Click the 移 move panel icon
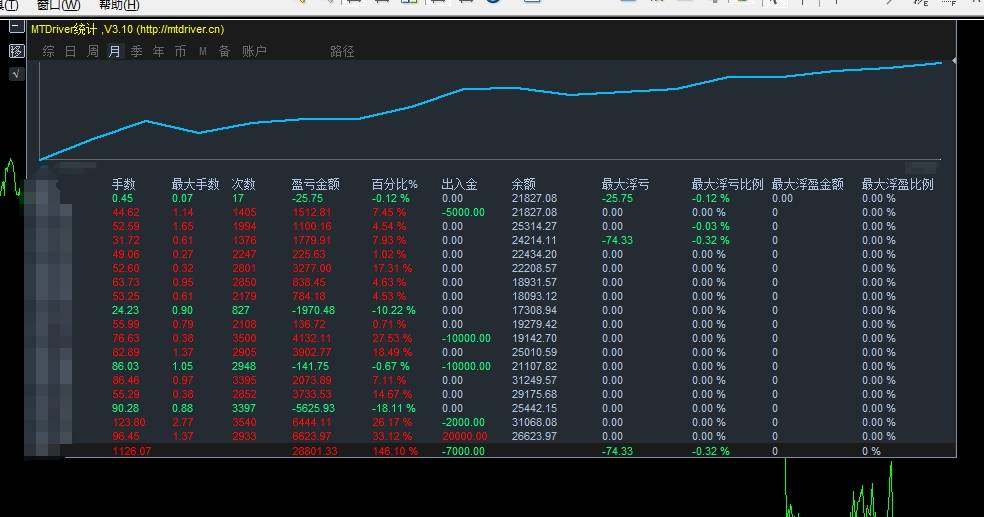The height and width of the screenshot is (517, 984). 16,51
